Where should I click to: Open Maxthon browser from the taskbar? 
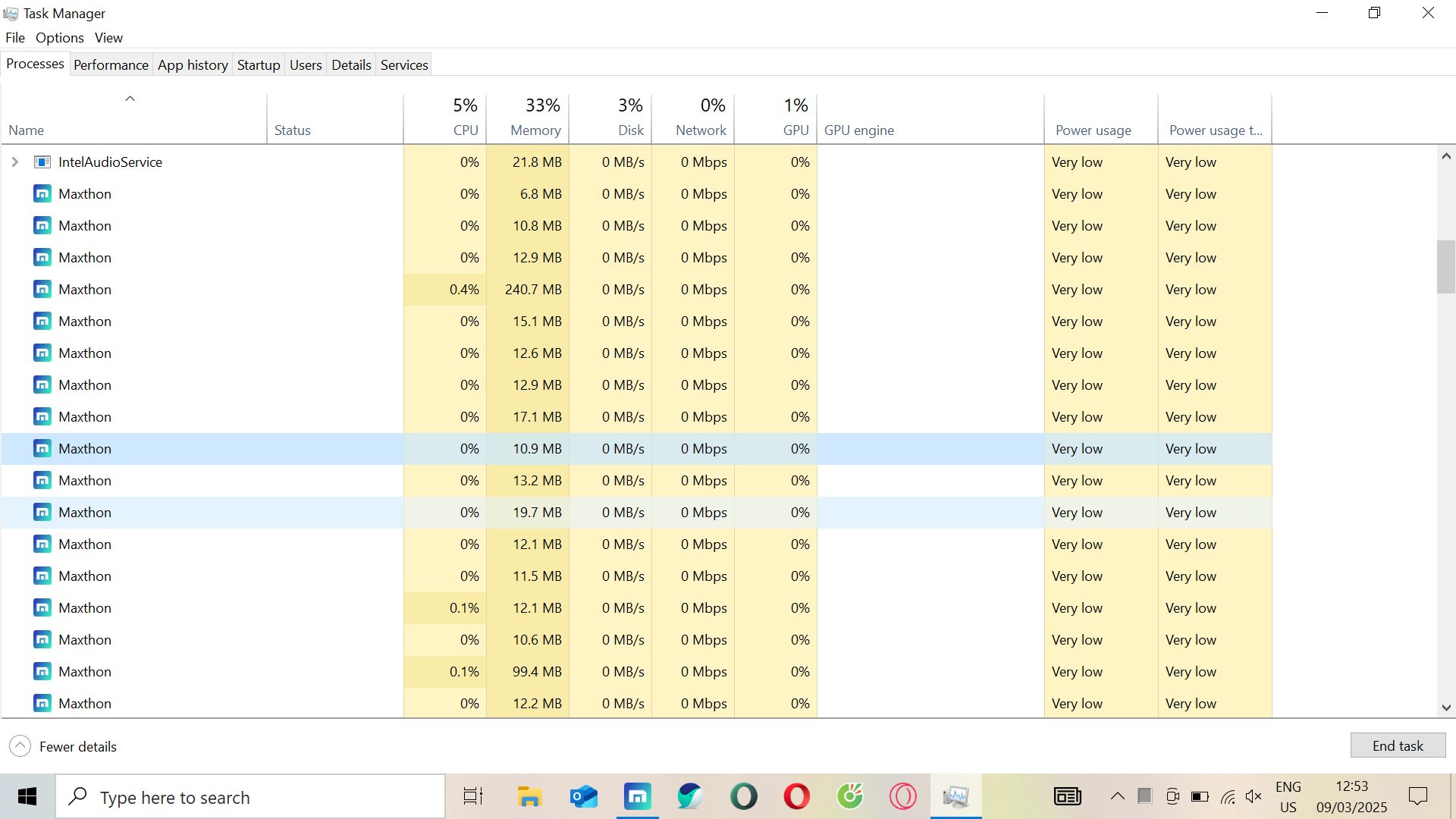[x=637, y=796]
